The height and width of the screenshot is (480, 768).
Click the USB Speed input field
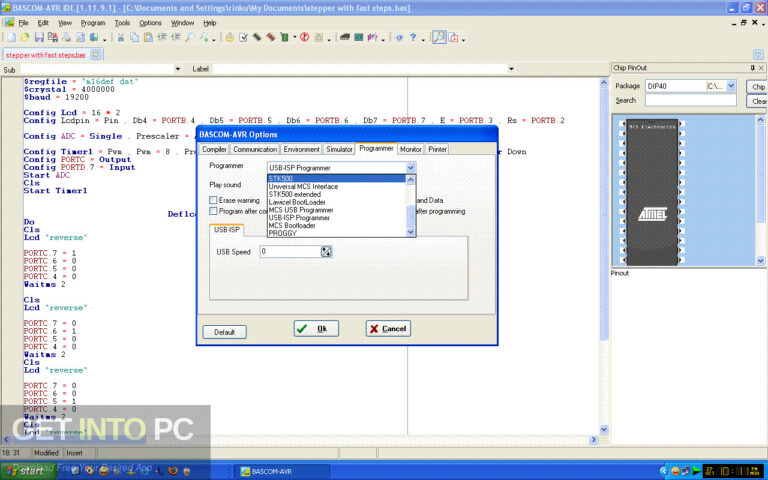coord(290,252)
